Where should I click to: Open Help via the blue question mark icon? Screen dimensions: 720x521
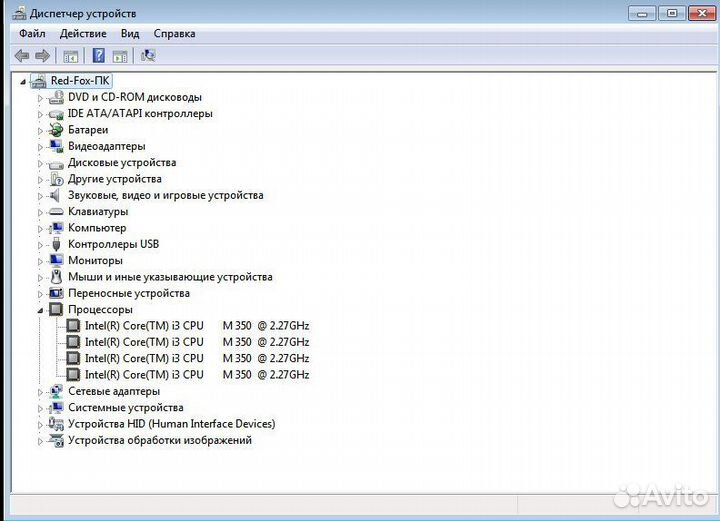(x=99, y=56)
